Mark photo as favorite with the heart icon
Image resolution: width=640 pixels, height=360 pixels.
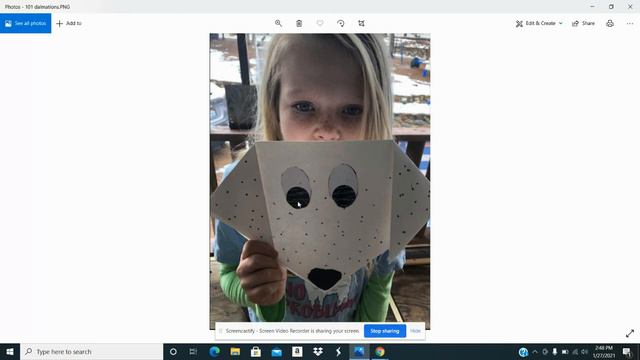point(320,23)
